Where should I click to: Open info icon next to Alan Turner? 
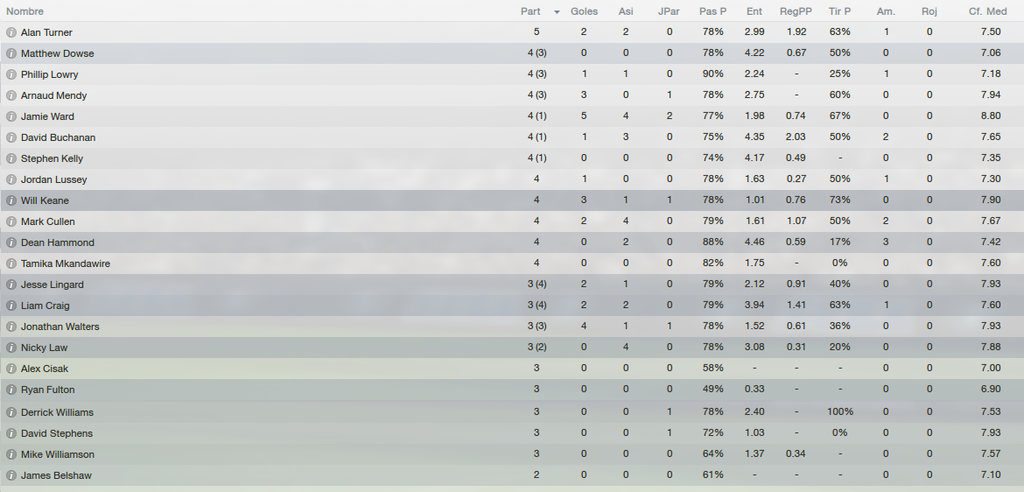(11, 32)
